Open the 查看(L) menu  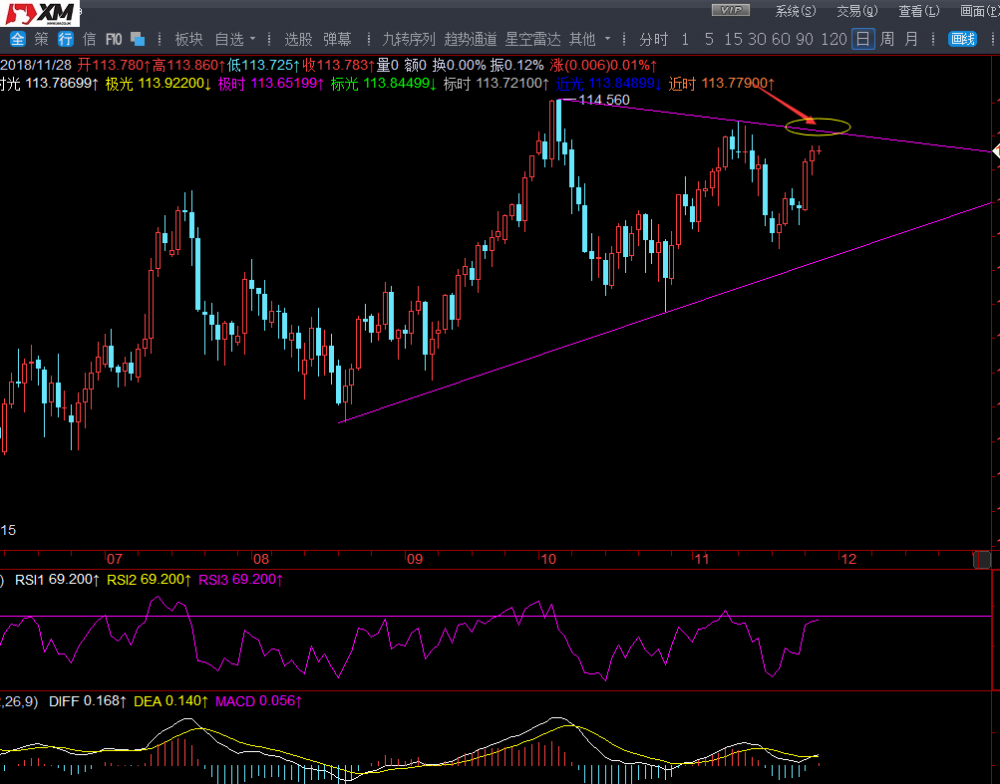point(919,11)
